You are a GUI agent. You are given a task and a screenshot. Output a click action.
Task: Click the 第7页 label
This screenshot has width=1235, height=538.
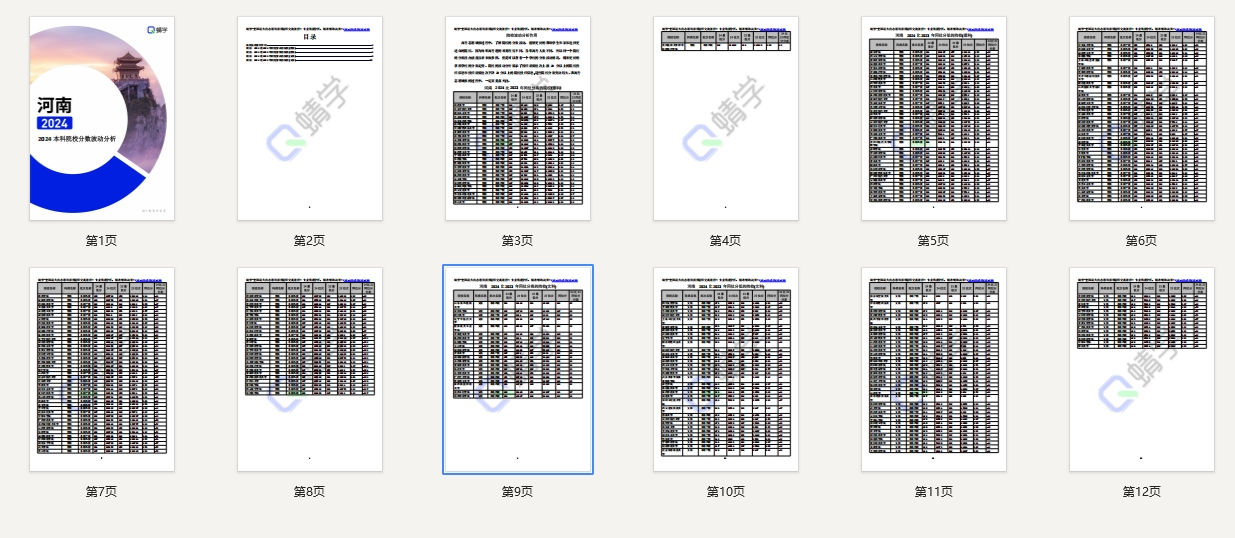(101, 491)
